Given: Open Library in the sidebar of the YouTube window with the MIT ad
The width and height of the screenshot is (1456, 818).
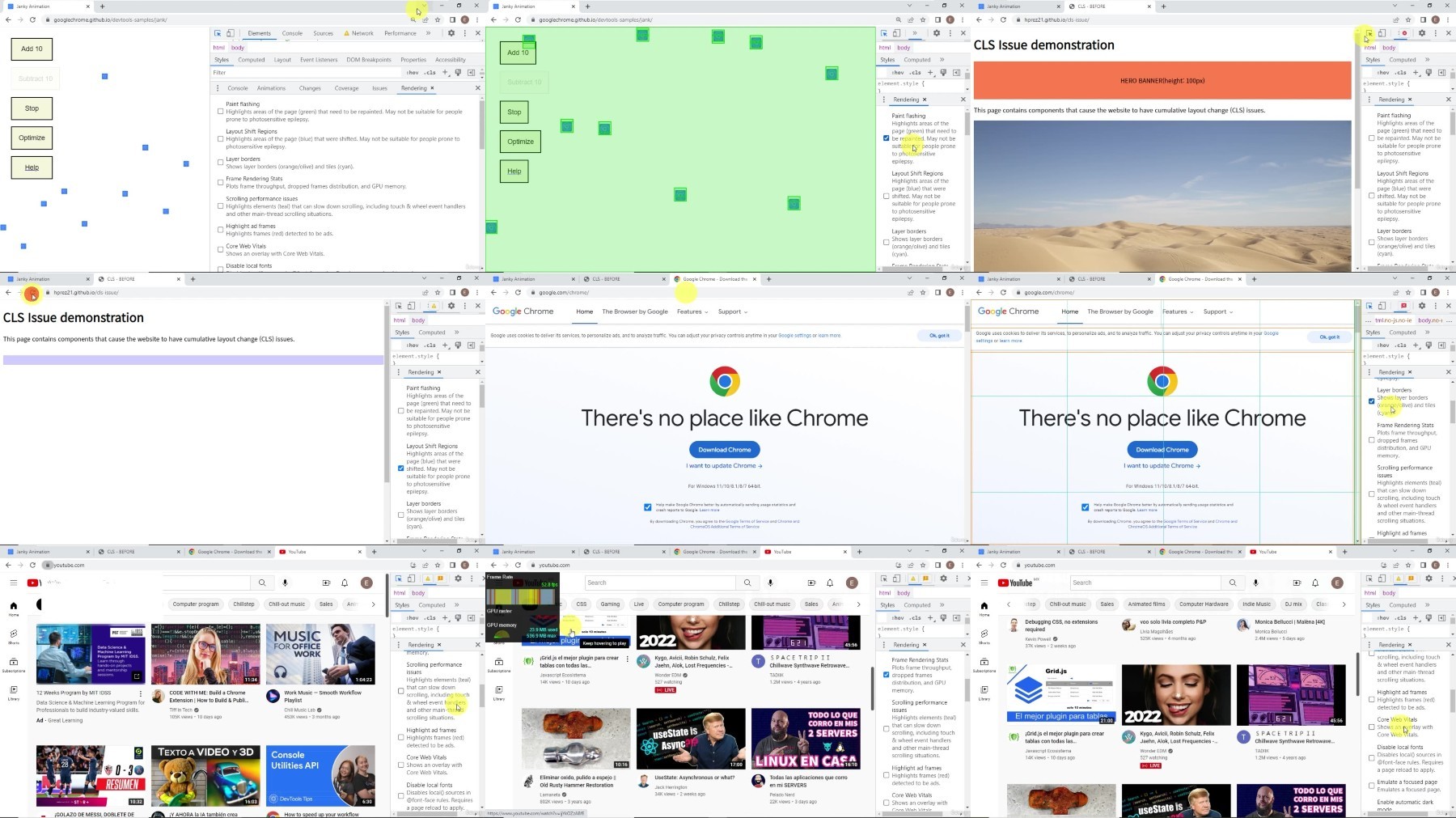Looking at the screenshot, I should point(13,693).
